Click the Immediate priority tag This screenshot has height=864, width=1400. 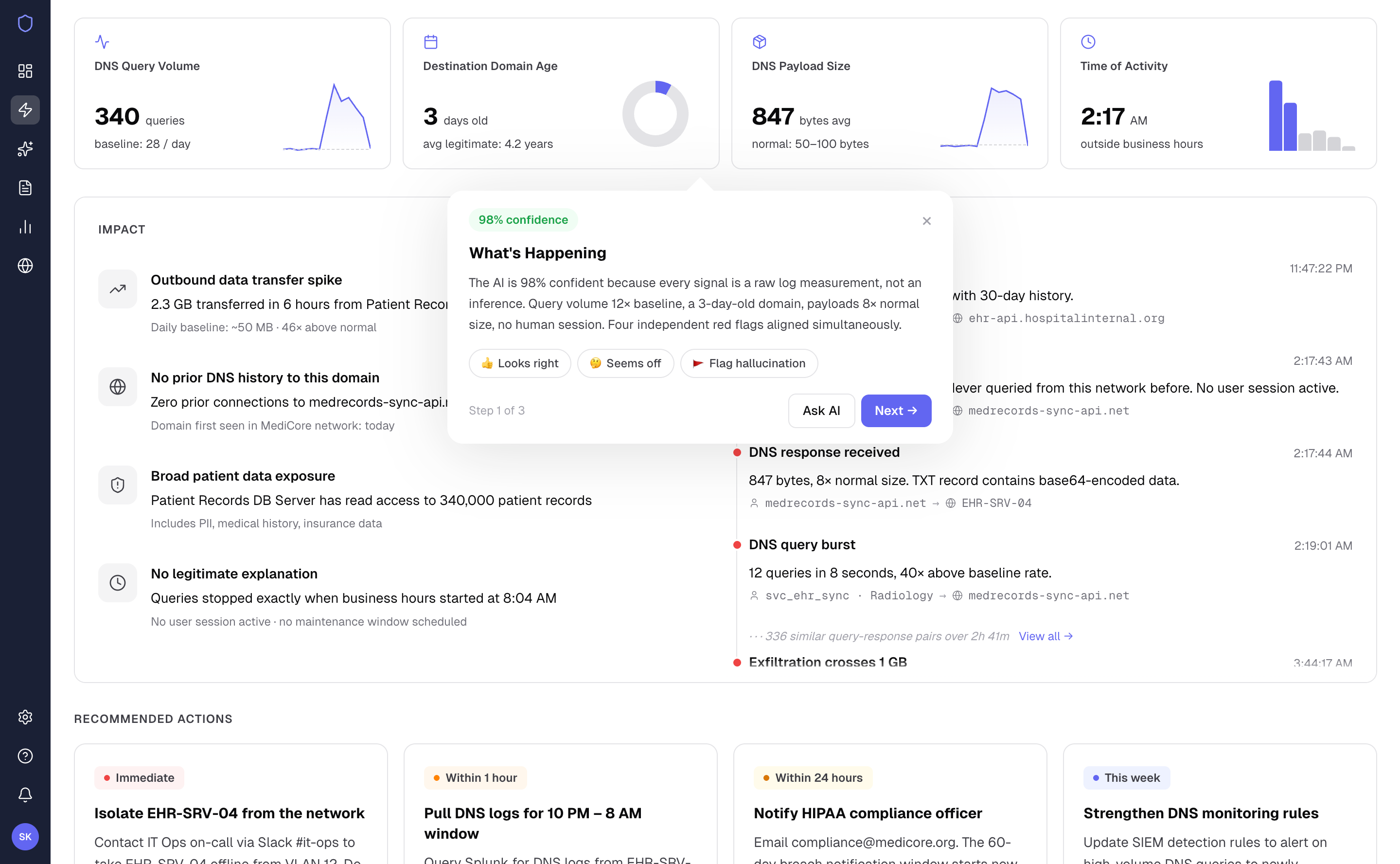tap(140, 778)
